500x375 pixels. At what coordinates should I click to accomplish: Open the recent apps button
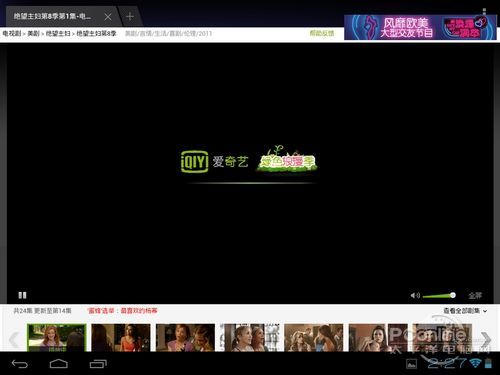(98, 364)
